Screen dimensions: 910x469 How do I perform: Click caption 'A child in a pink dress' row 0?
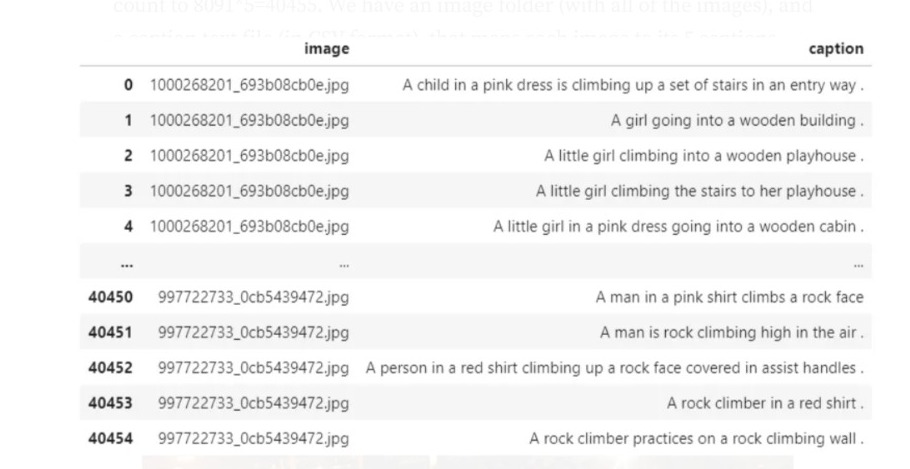tap(633, 85)
